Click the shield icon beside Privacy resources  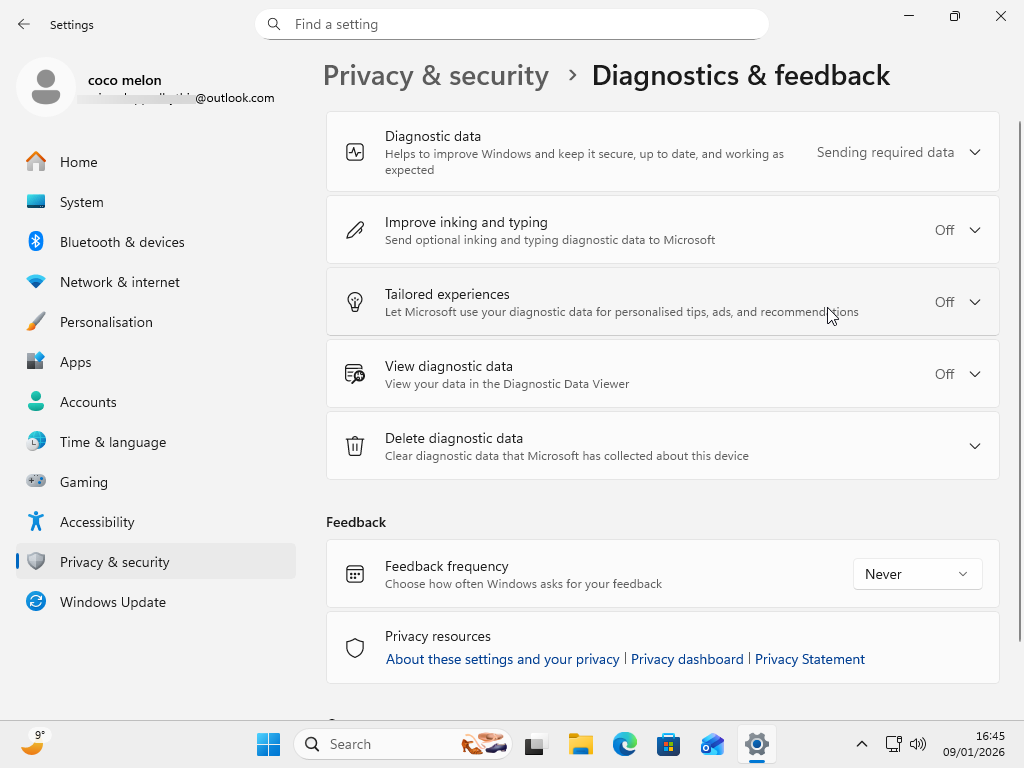click(355, 647)
